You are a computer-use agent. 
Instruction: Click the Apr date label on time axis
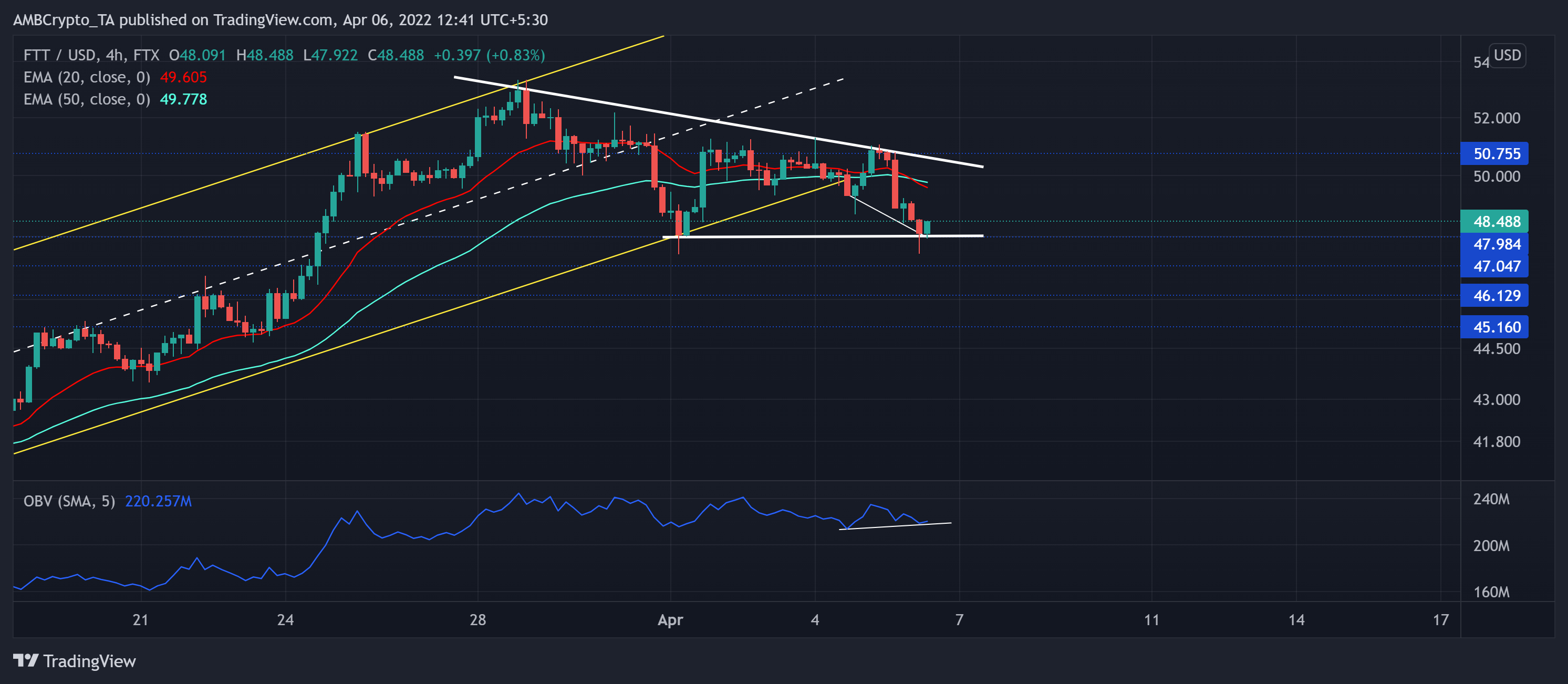pos(670,620)
